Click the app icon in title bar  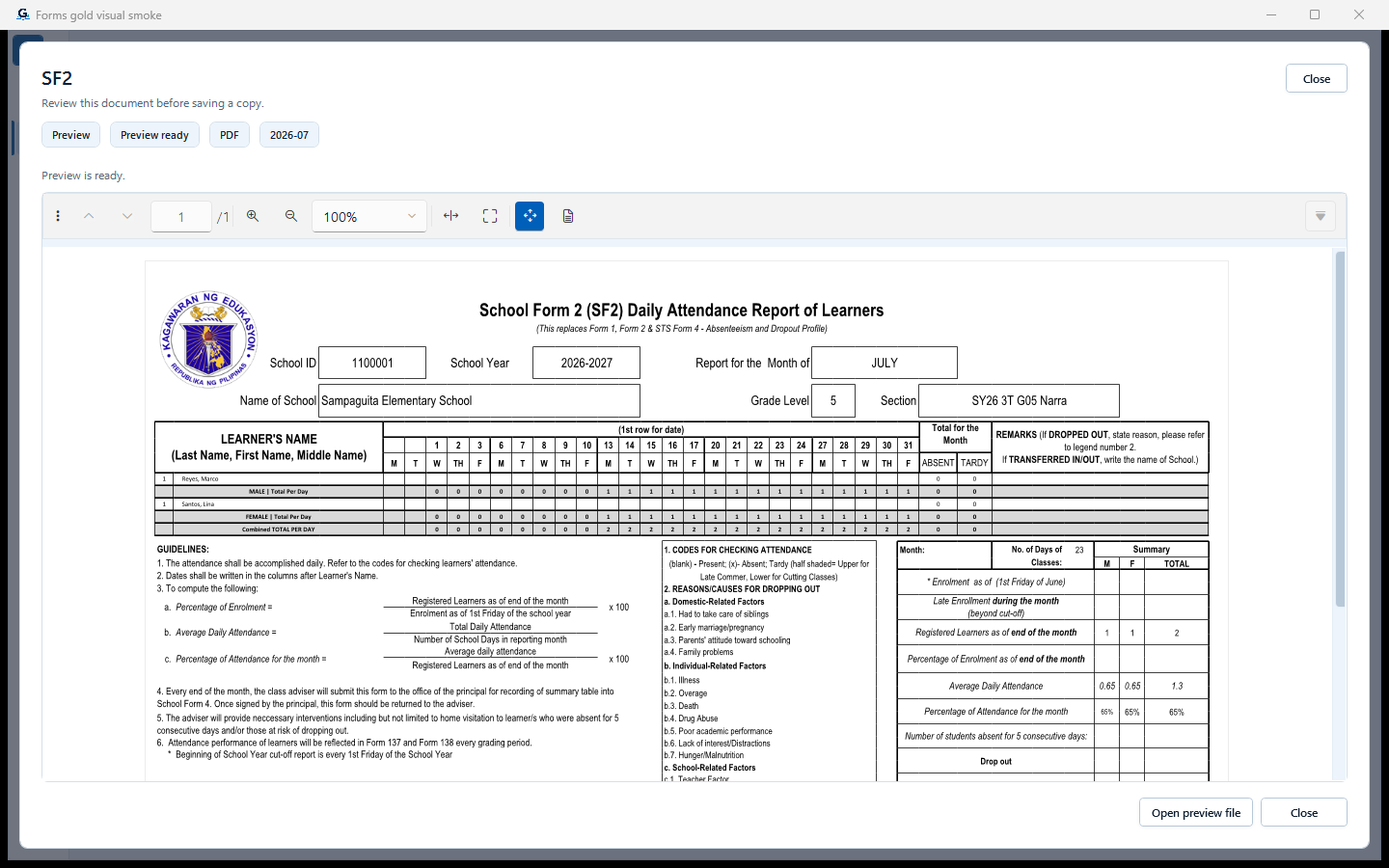[23, 14]
